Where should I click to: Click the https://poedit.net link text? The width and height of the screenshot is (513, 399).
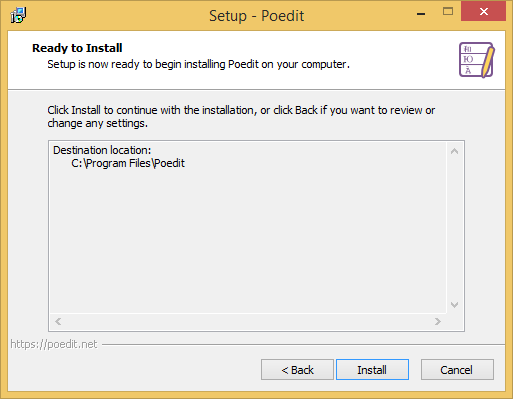(54, 344)
